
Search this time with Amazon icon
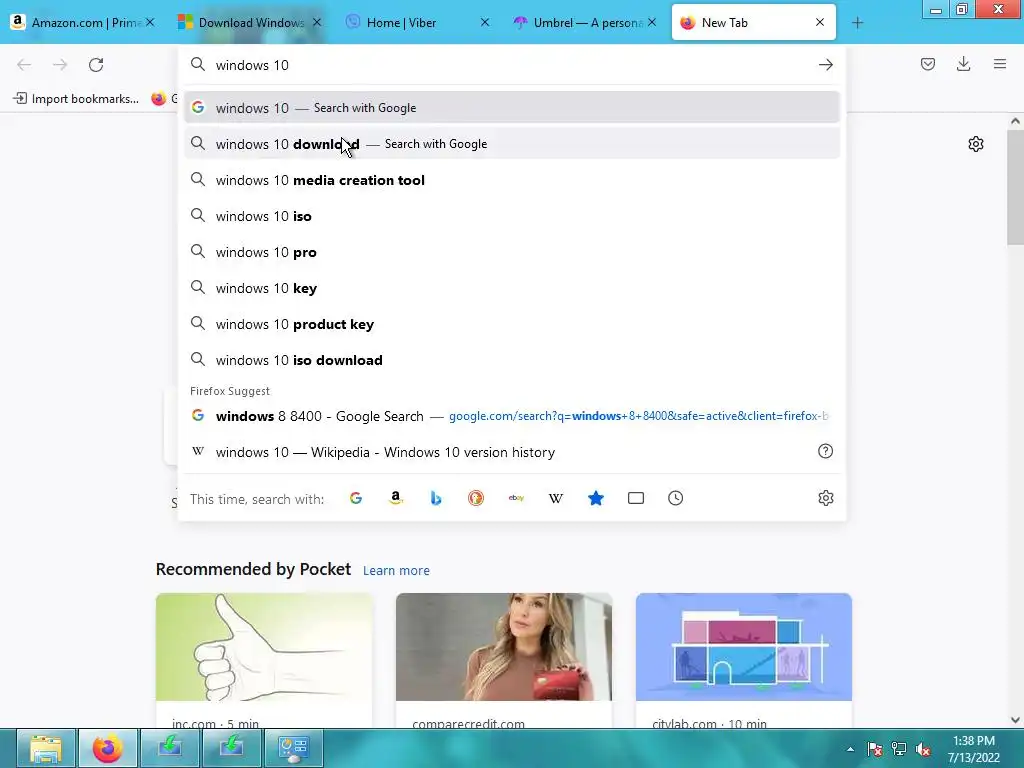coord(396,498)
